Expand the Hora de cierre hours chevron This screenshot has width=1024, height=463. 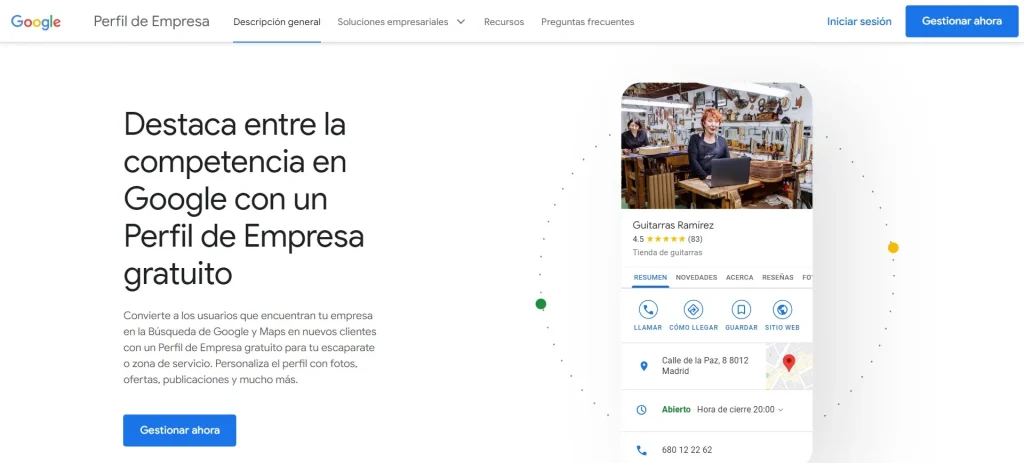pyautogui.click(x=780, y=410)
